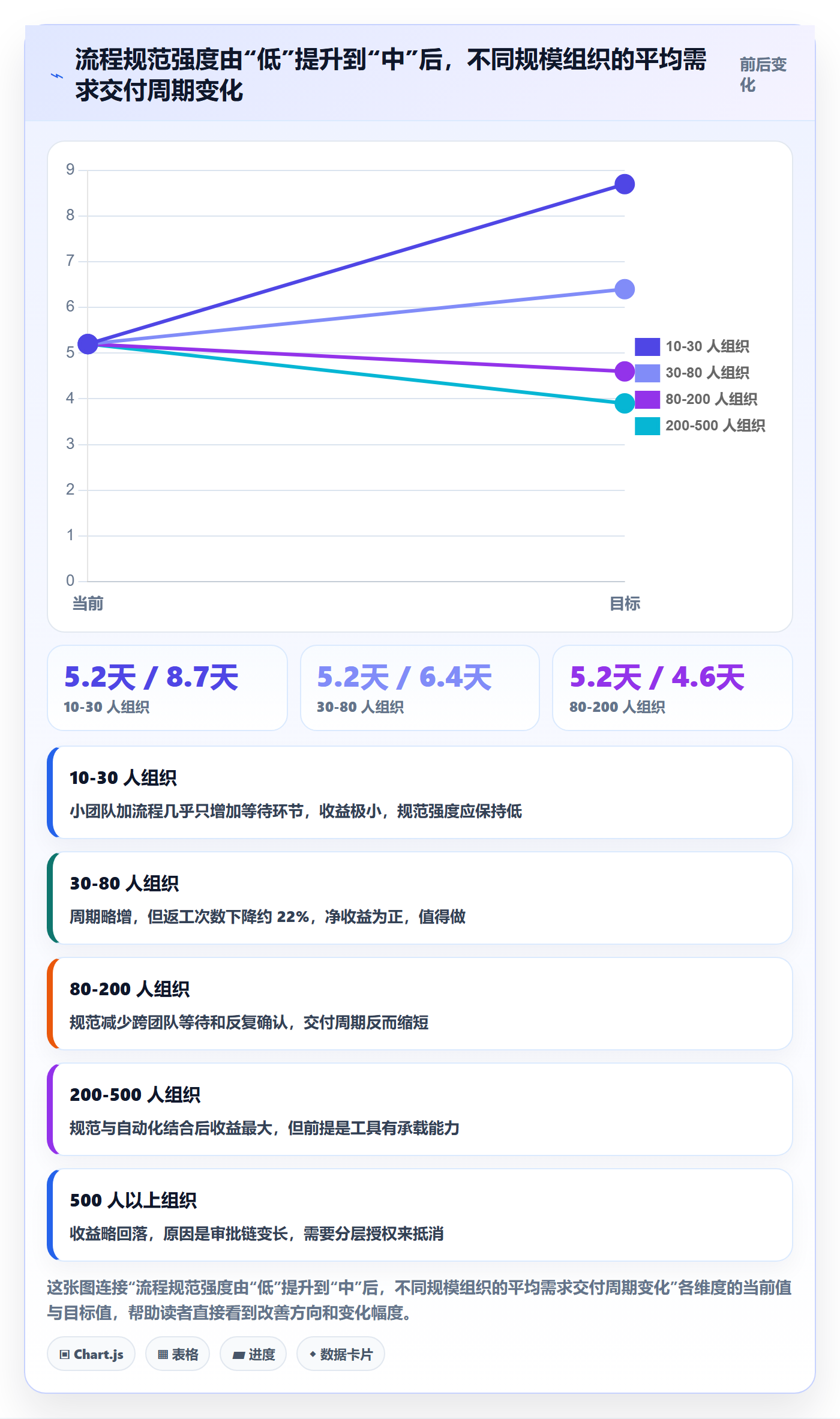Select the 5.2天 / 4.6天 data card
Viewport: 840px width, 1419px height.
click(x=673, y=688)
